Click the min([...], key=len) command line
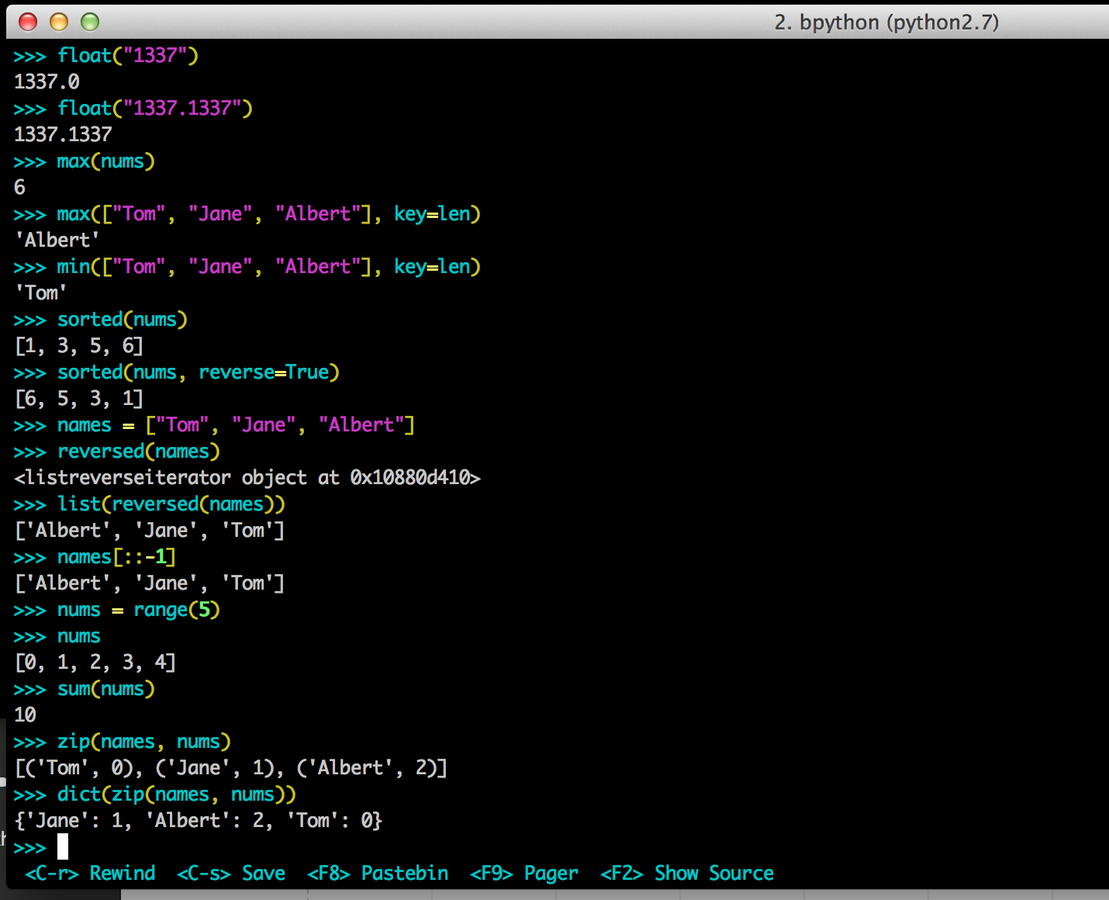The height and width of the screenshot is (900, 1109). point(247,267)
